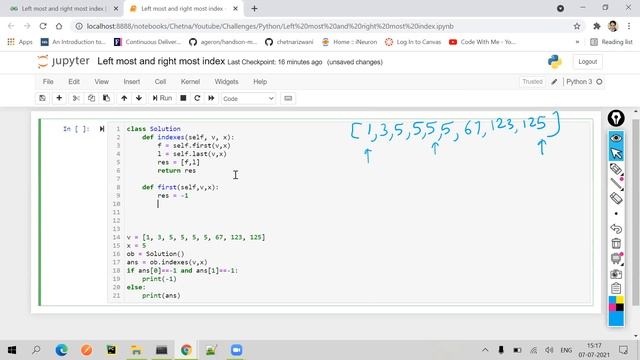Open a new browser tab
The image size is (640, 360).
[254, 9]
